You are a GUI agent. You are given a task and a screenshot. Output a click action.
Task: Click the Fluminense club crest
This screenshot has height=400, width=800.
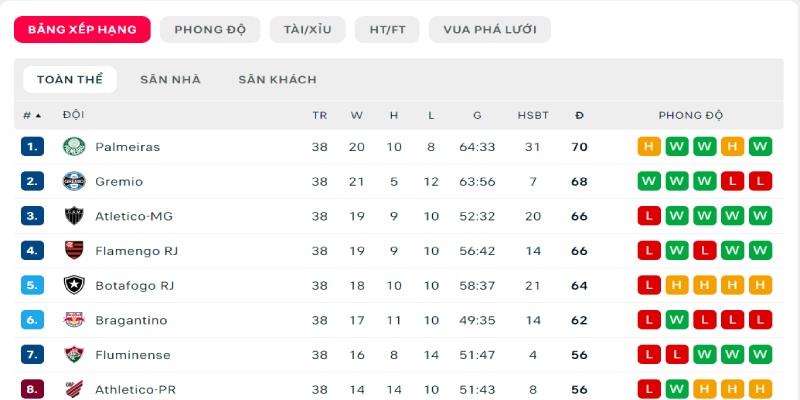tap(74, 355)
